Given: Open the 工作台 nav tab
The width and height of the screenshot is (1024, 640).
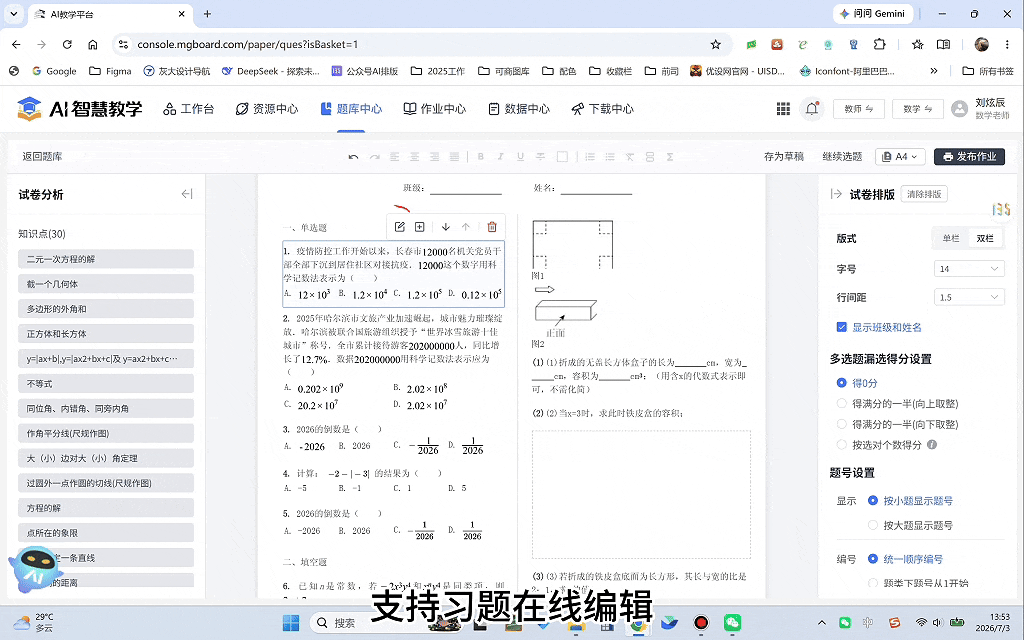Looking at the screenshot, I should (189, 109).
